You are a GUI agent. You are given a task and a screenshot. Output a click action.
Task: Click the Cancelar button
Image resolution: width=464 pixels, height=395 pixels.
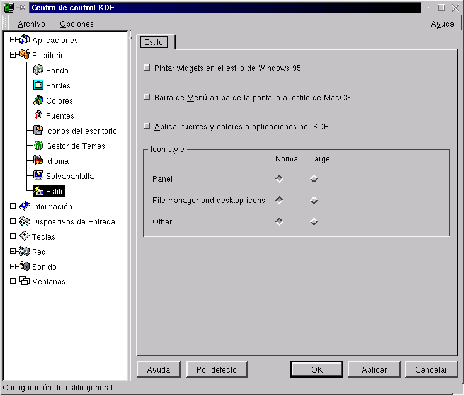pos(431,369)
